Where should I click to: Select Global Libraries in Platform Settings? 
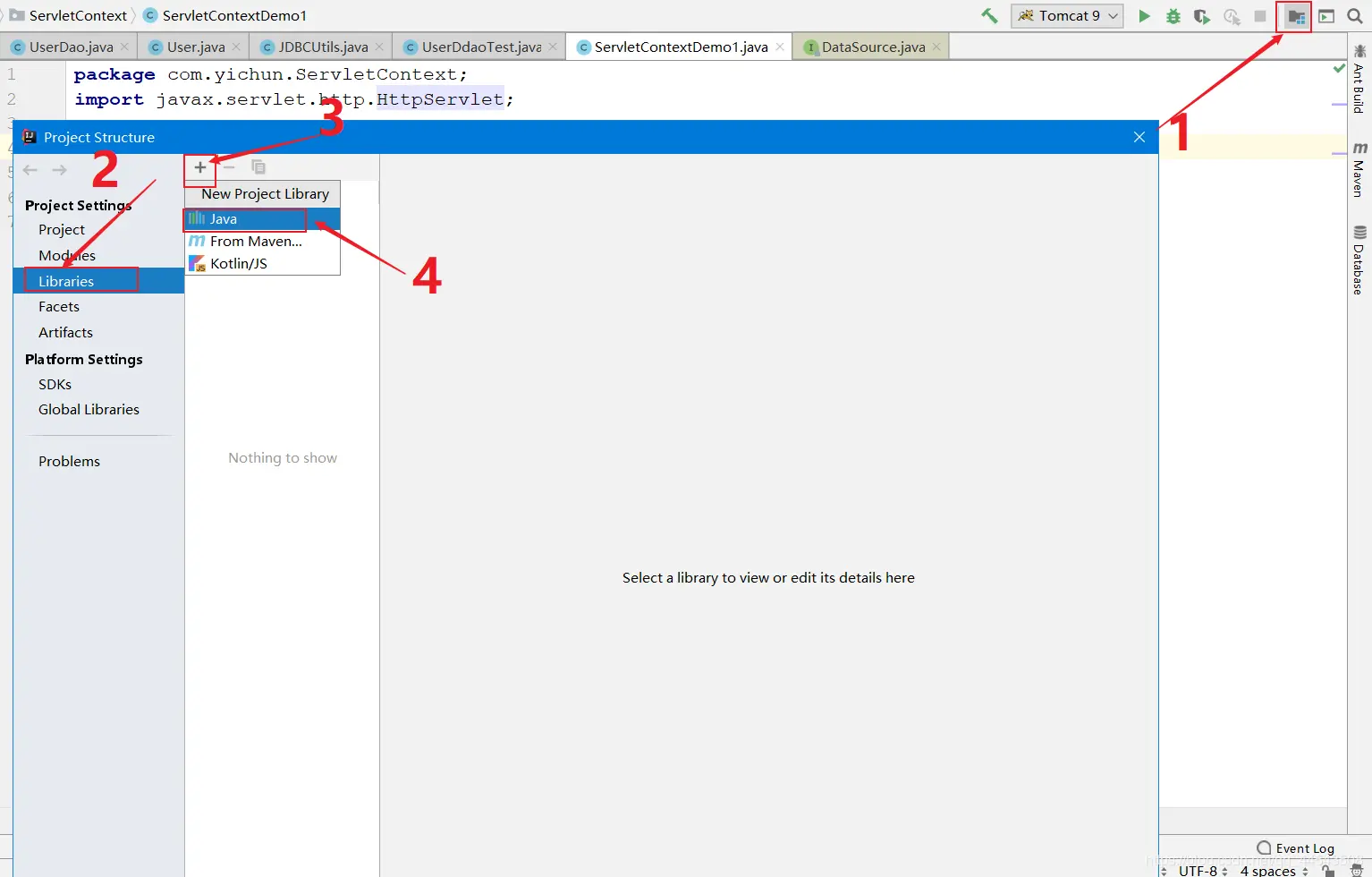pos(89,409)
